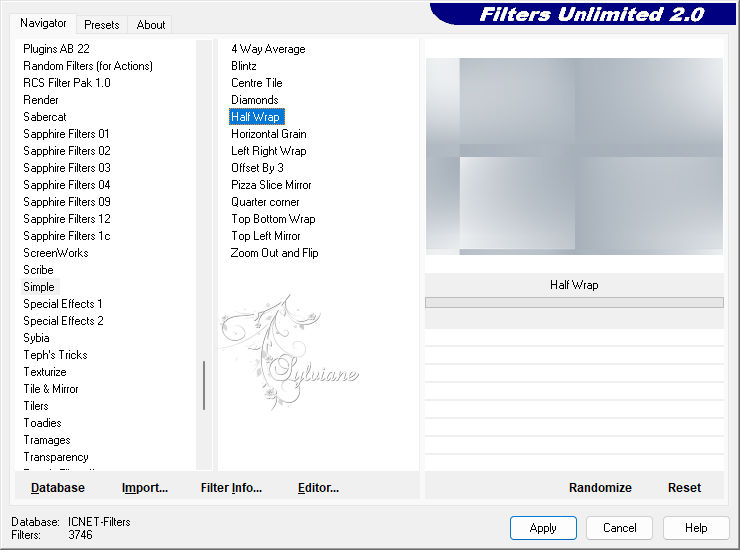This screenshot has height=550, width=740.
Task: Select the Scribe category
Action: tap(38, 270)
